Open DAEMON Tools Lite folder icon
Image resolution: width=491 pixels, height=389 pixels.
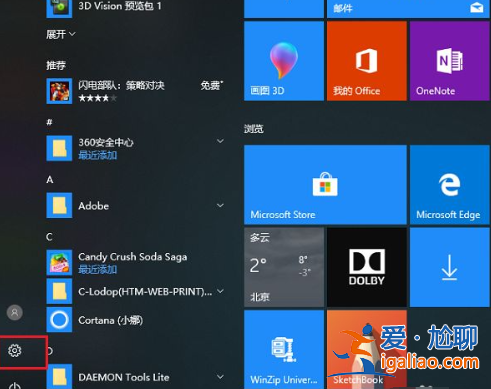(59, 377)
